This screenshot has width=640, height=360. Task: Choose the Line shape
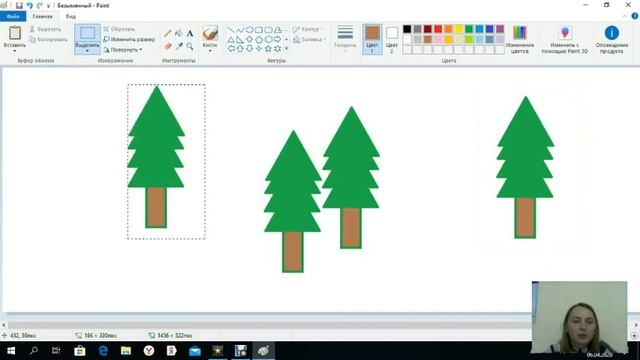pos(231,30)
